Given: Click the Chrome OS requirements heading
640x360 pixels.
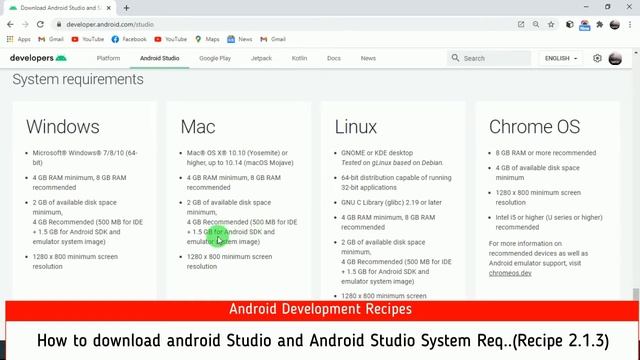Looking at the screenshot, I should (x=534, y=127).
